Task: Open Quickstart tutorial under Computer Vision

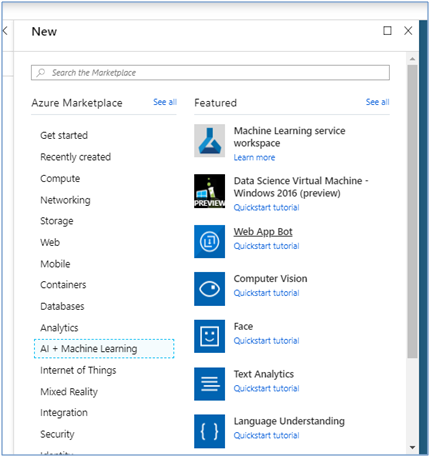Action: click(x=266, y=293)
